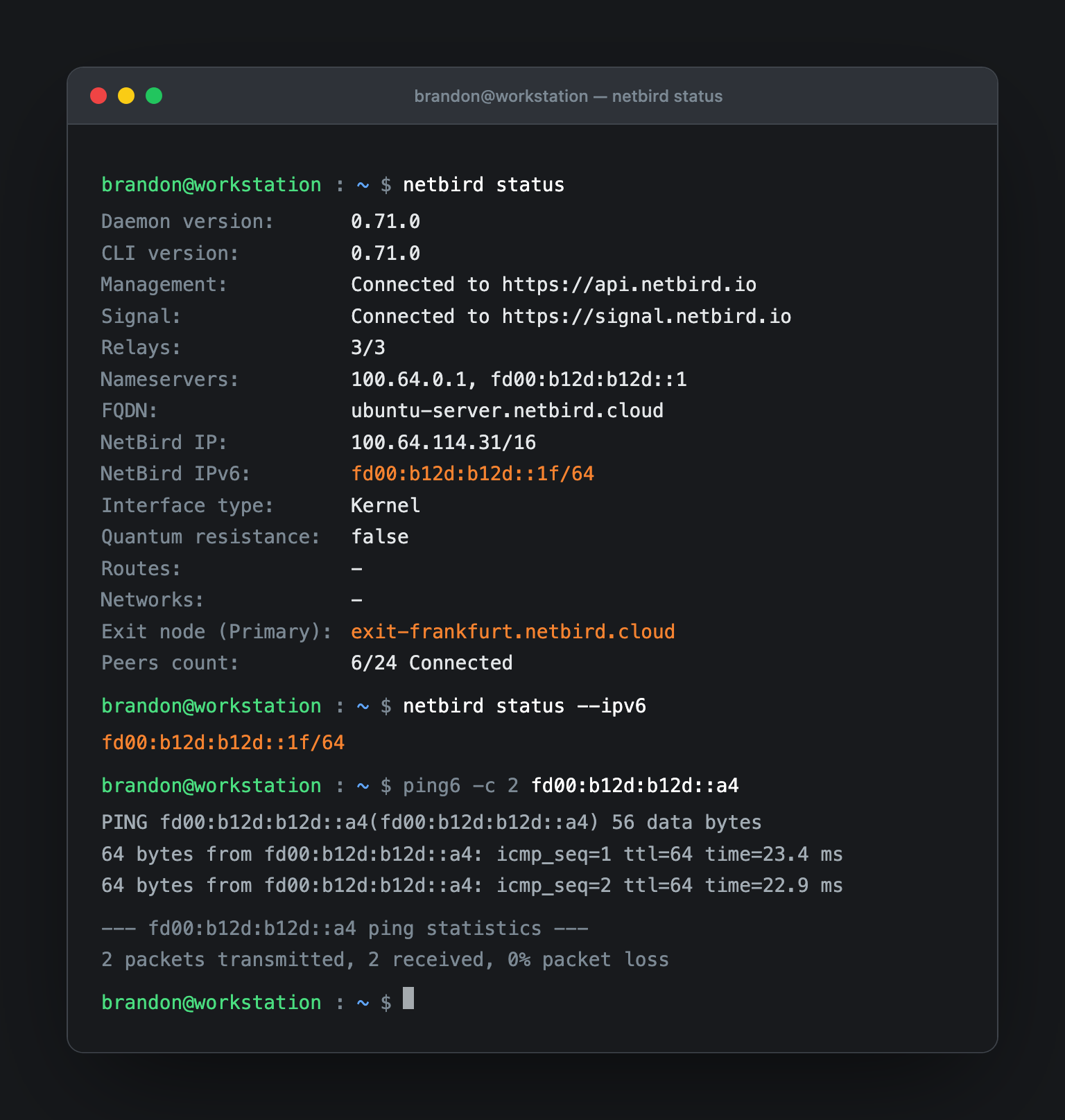The width and height of the screenshot is (1065, 1120).
Task: Click the green maximize window button
Action: (x=154, y=96)
